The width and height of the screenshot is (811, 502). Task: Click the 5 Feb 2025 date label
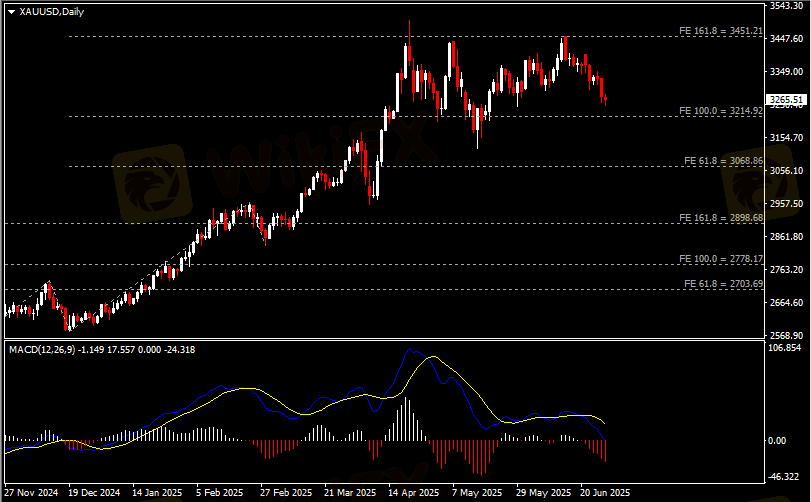pos(219,493)
